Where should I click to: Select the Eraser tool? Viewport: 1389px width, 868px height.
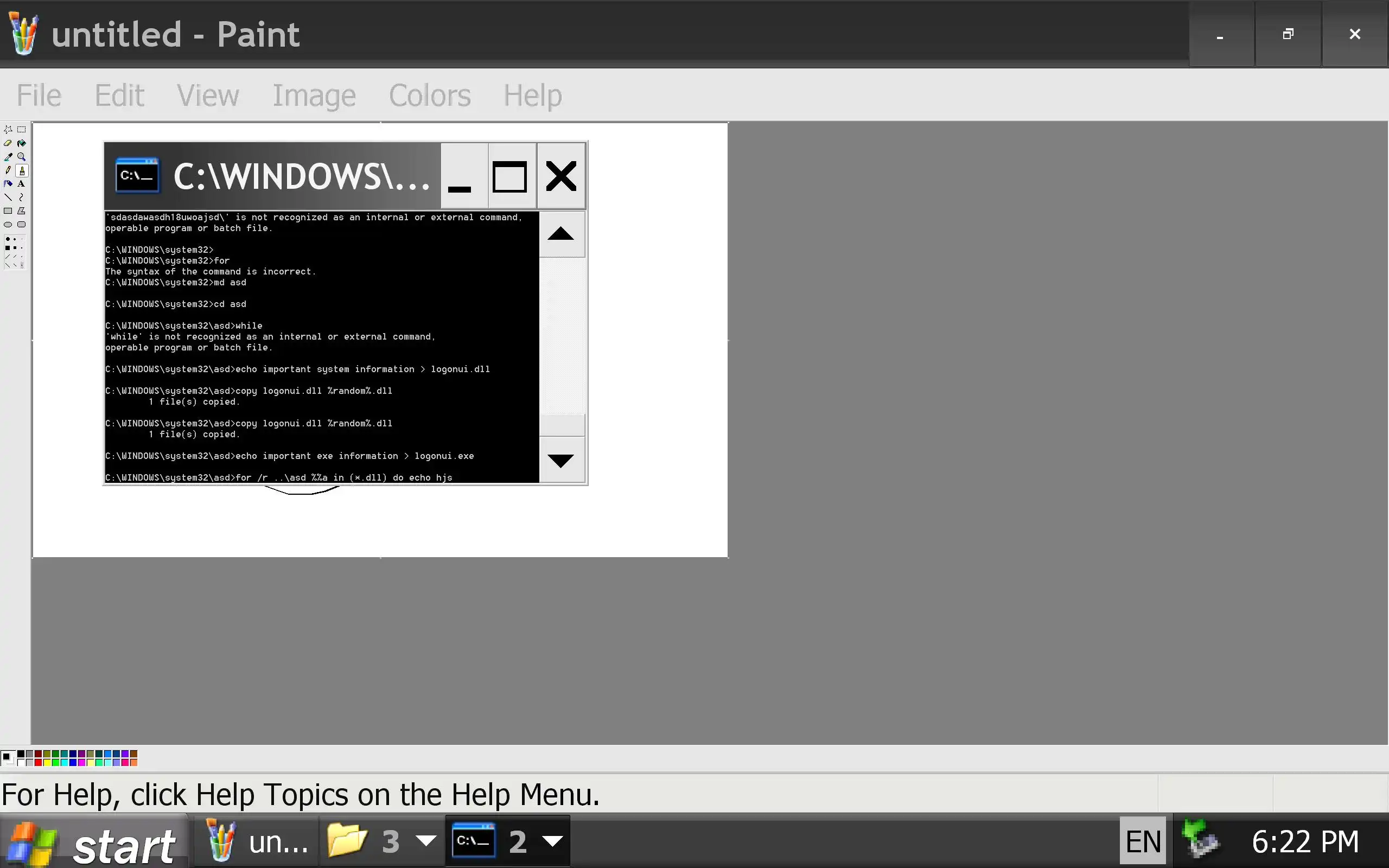(8, 143)
